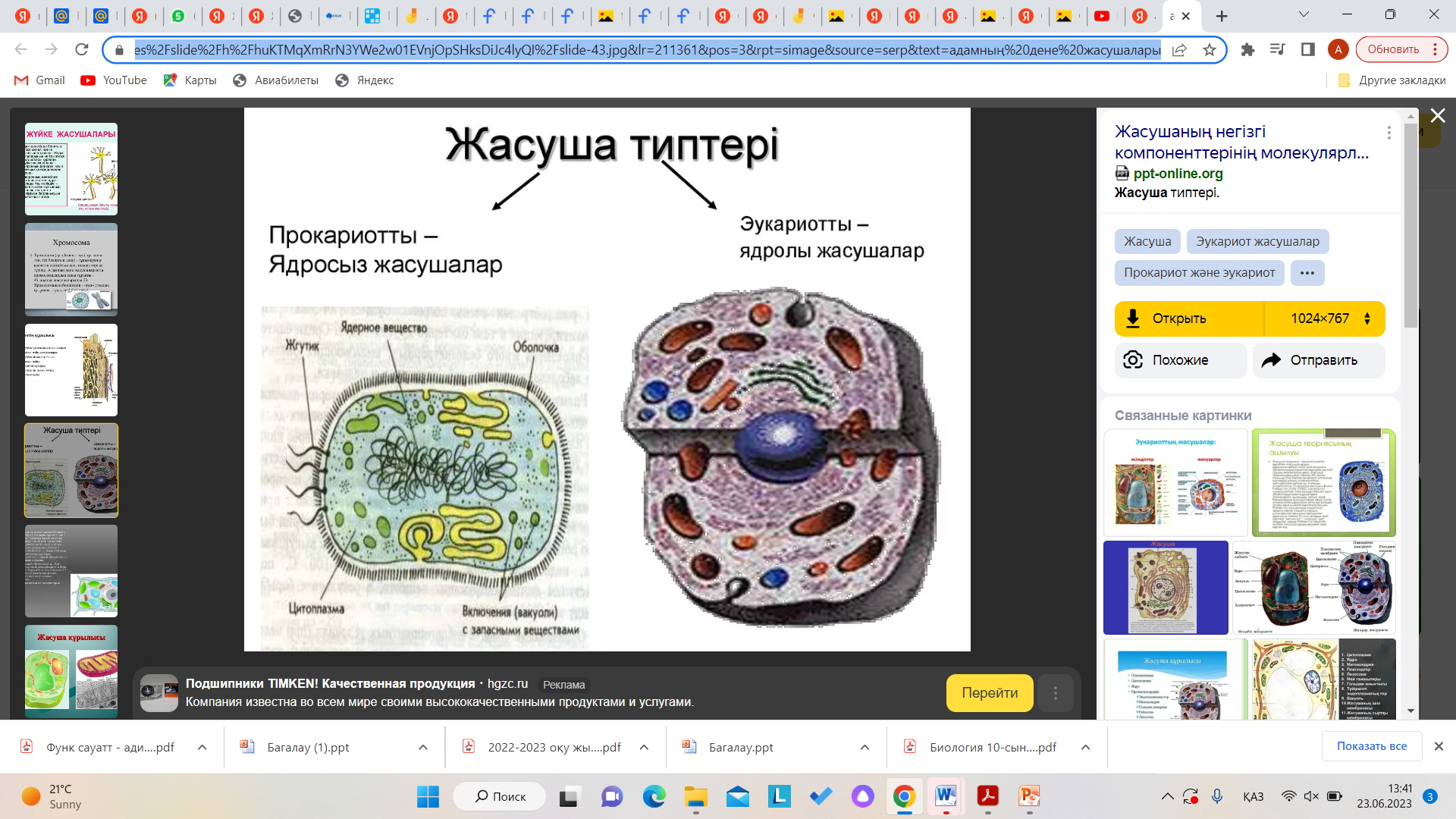Show more tags with the ellipsis chip
The height and width of the screenshot is (819, 1456).
coord(1307,273)
